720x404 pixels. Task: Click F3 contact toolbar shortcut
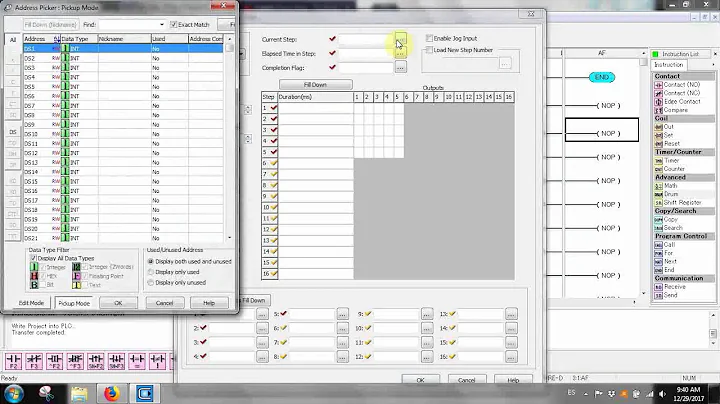point(34,361)
